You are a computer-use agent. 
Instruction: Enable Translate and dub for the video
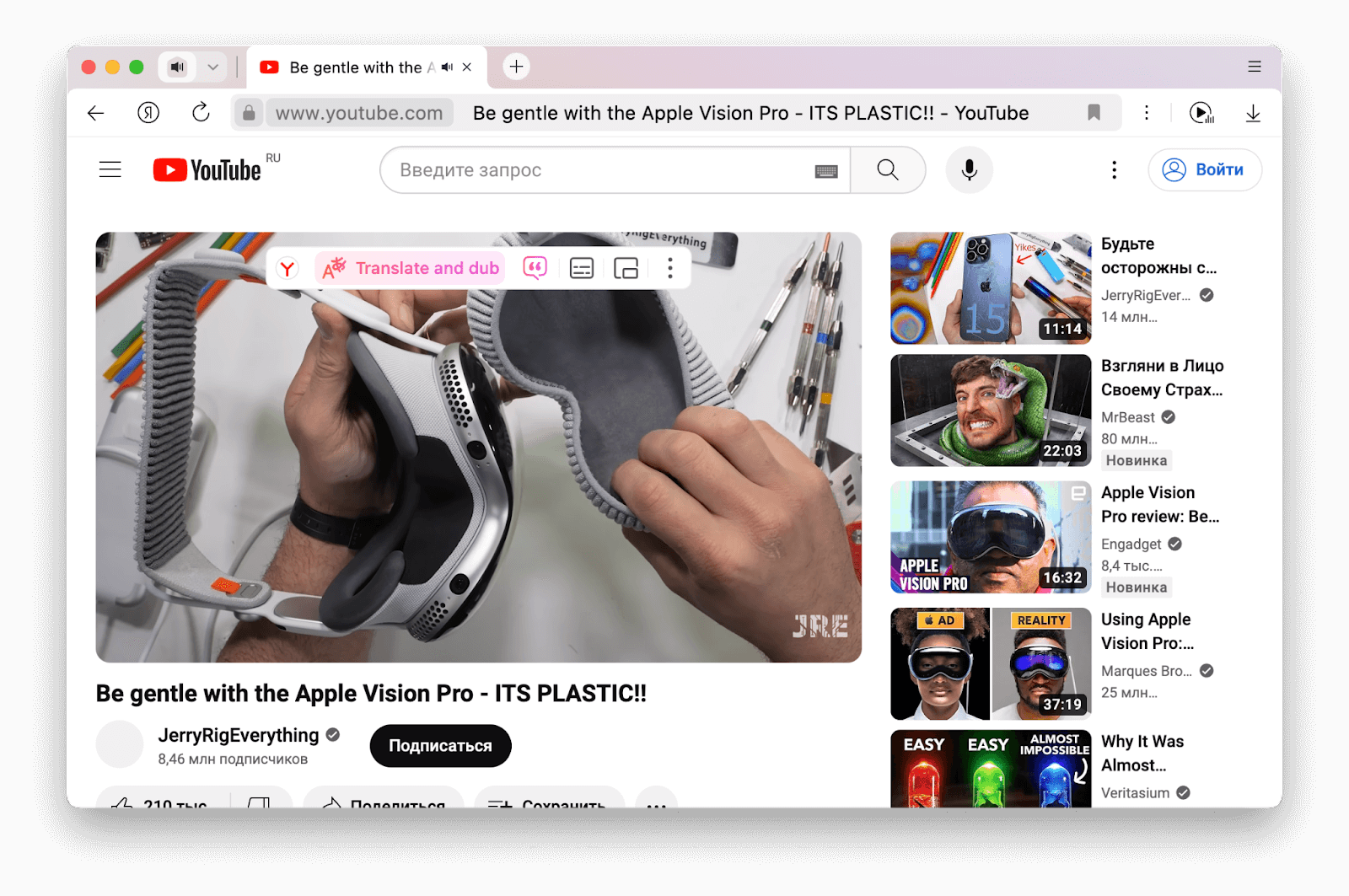411,268
